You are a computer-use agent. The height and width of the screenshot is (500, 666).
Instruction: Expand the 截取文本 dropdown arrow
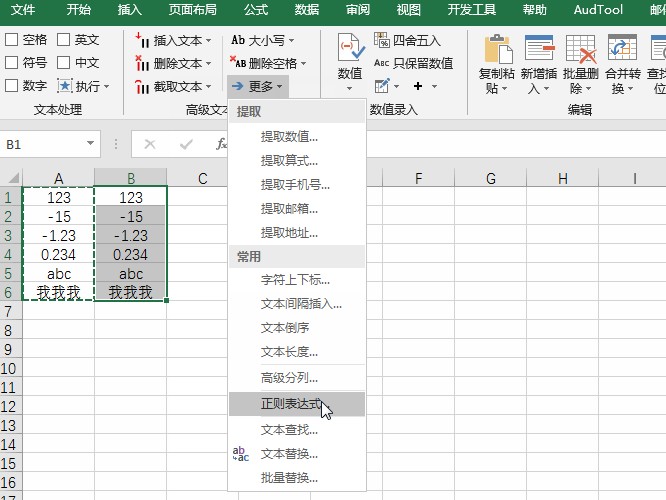tap(209, 87)
